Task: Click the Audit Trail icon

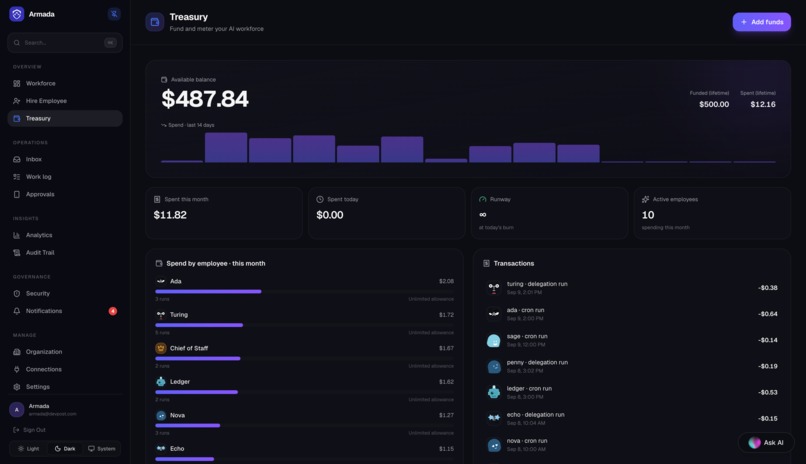Action: (x=16, y=252)
